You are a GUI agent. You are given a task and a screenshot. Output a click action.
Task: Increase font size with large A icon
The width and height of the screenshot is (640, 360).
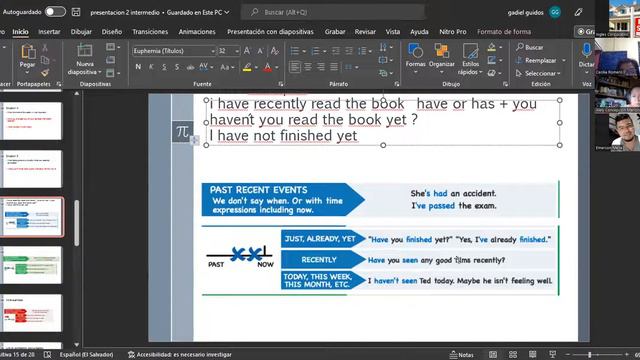coord(247,51)
